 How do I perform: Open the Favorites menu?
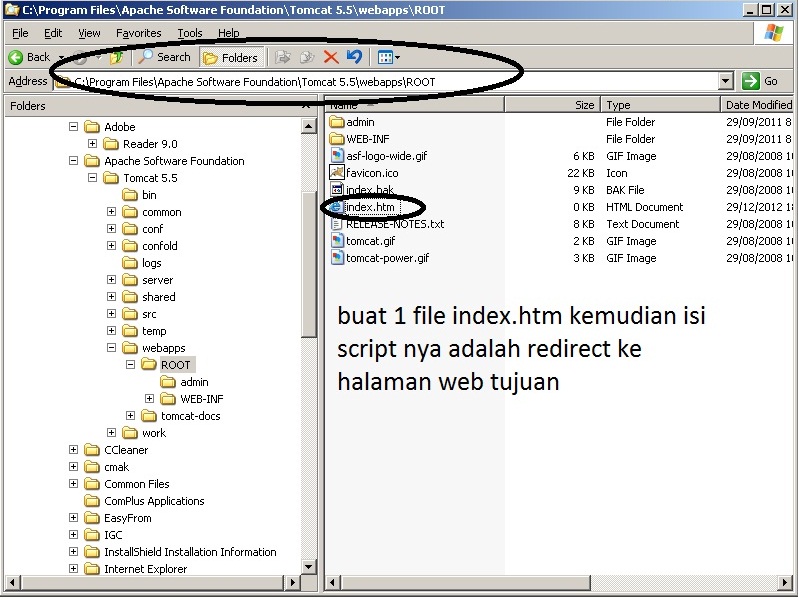click(x=138, y=33)
